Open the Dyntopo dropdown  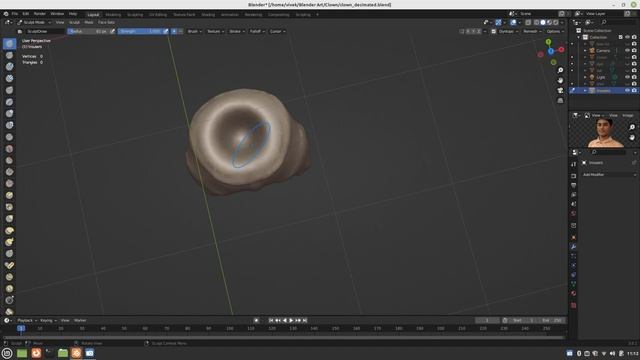(508, 31)
